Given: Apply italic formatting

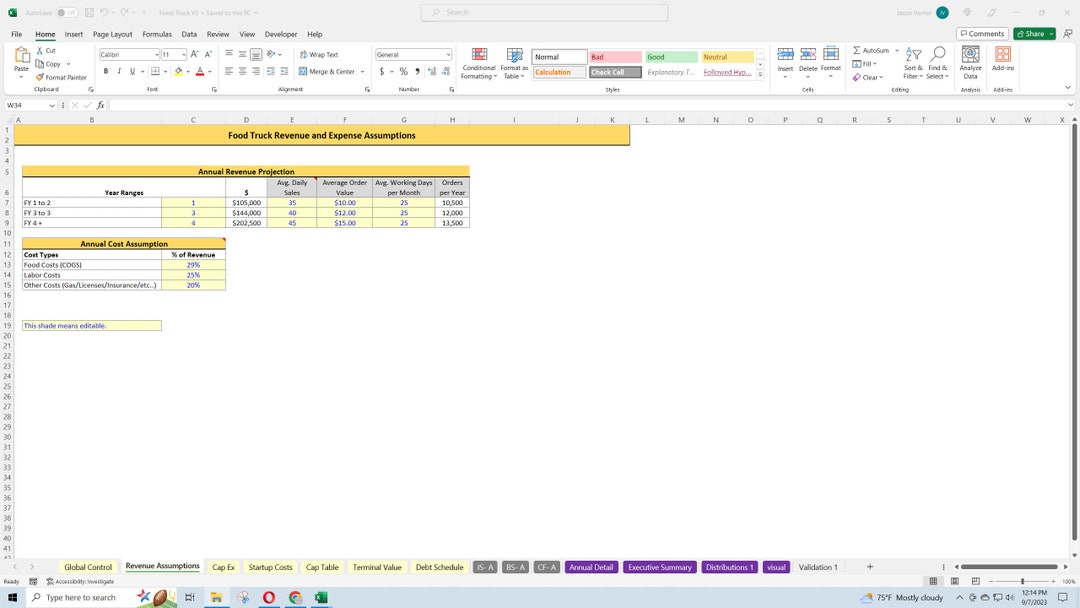Looking at the screenshot, I should [x=118, y=71].
